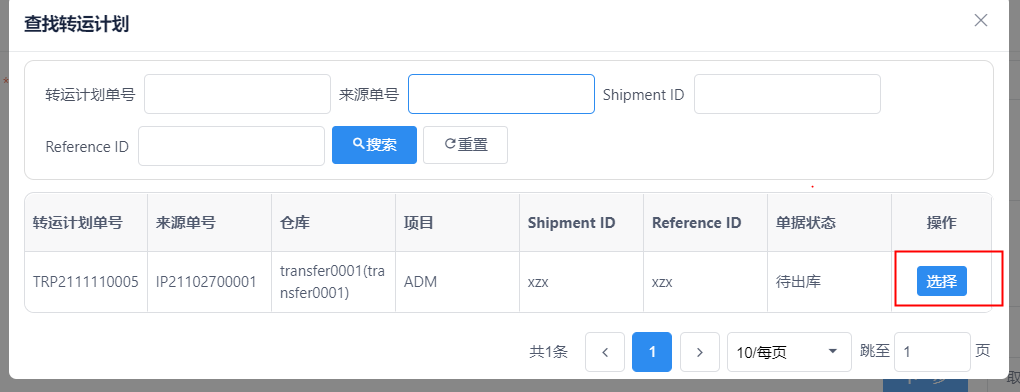Click the 重置 reset button

click(465, 145)
